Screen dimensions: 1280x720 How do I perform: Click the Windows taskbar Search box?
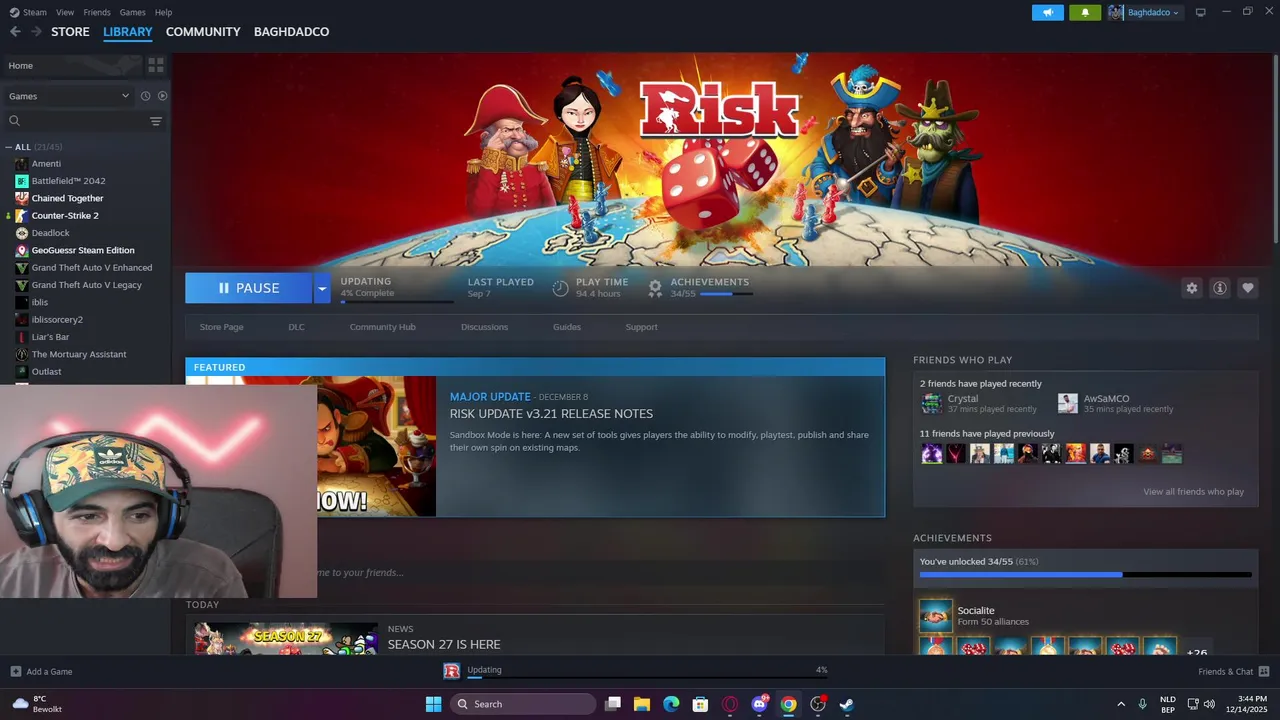click(523, 704)
